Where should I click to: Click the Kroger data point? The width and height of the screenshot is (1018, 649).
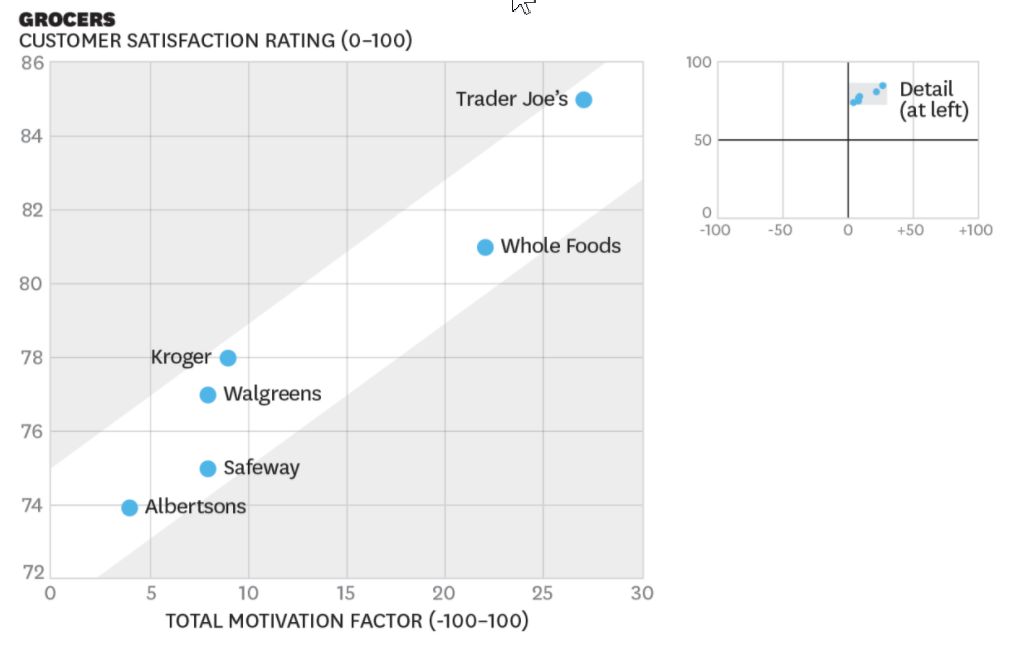click(x=228, y=358)
